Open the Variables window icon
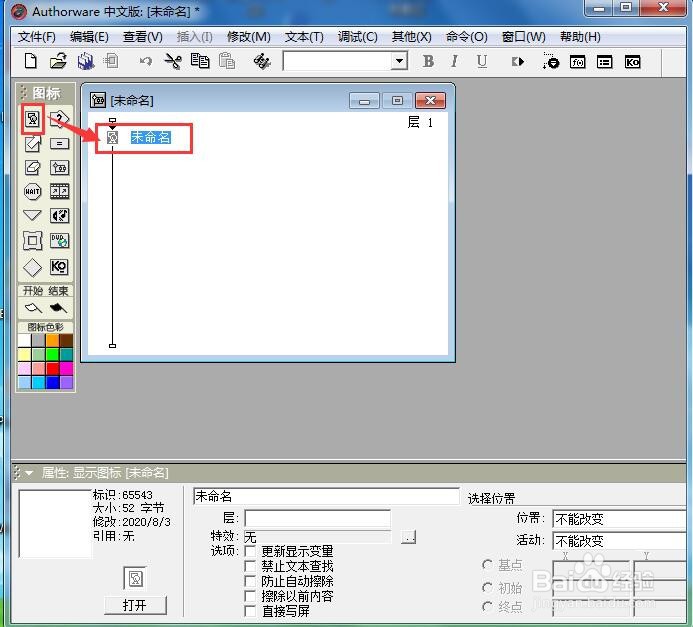The height and width of the screenshot is (627, 693). [605, 62]
